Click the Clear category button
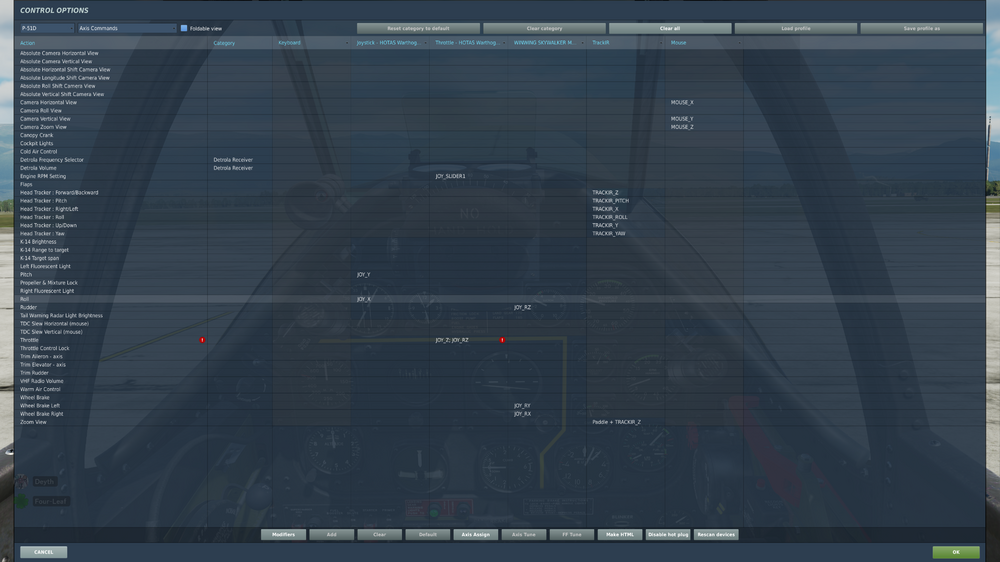 544,28
